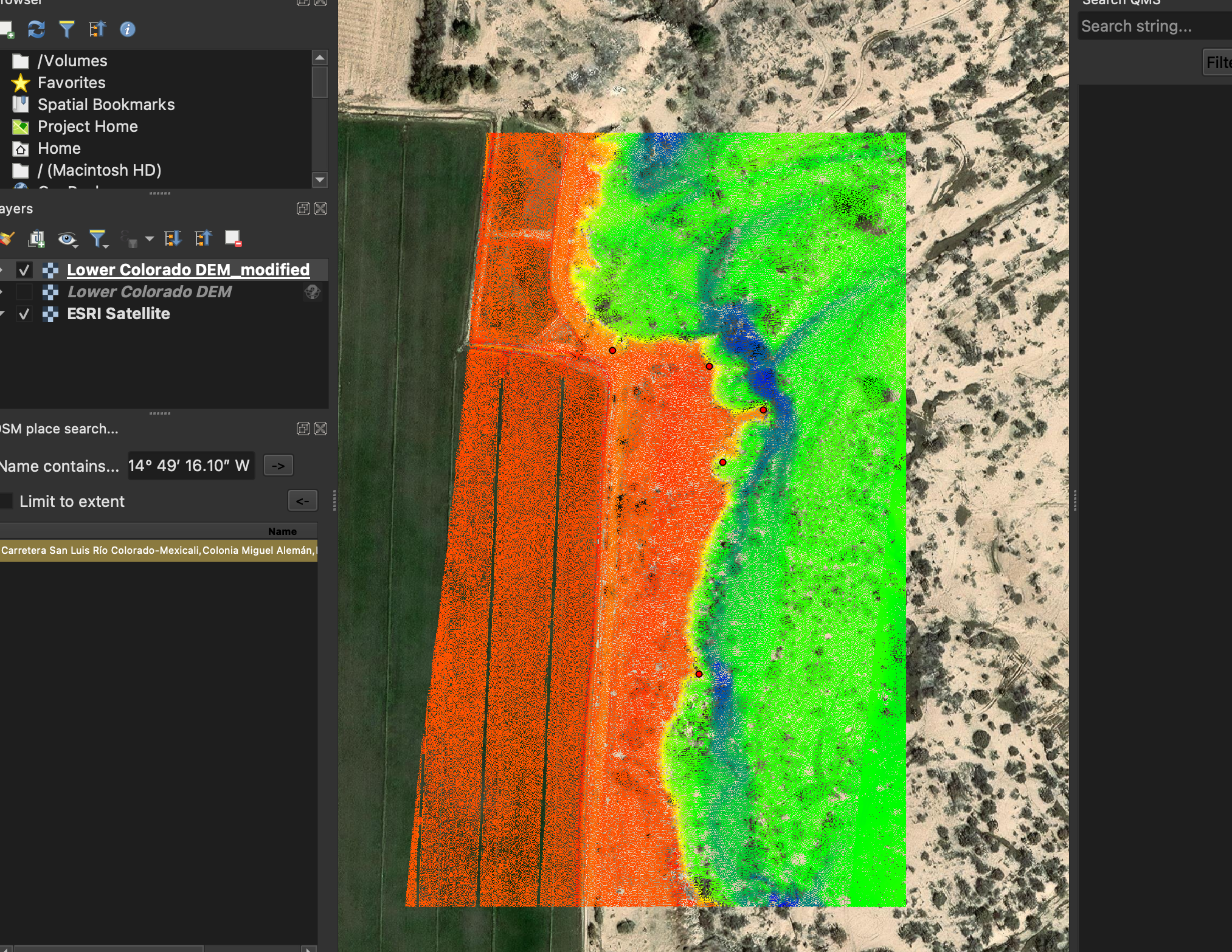1232x952 pixels.
Task: Select ESRI Satellite layer name
Action: (119, 314)
